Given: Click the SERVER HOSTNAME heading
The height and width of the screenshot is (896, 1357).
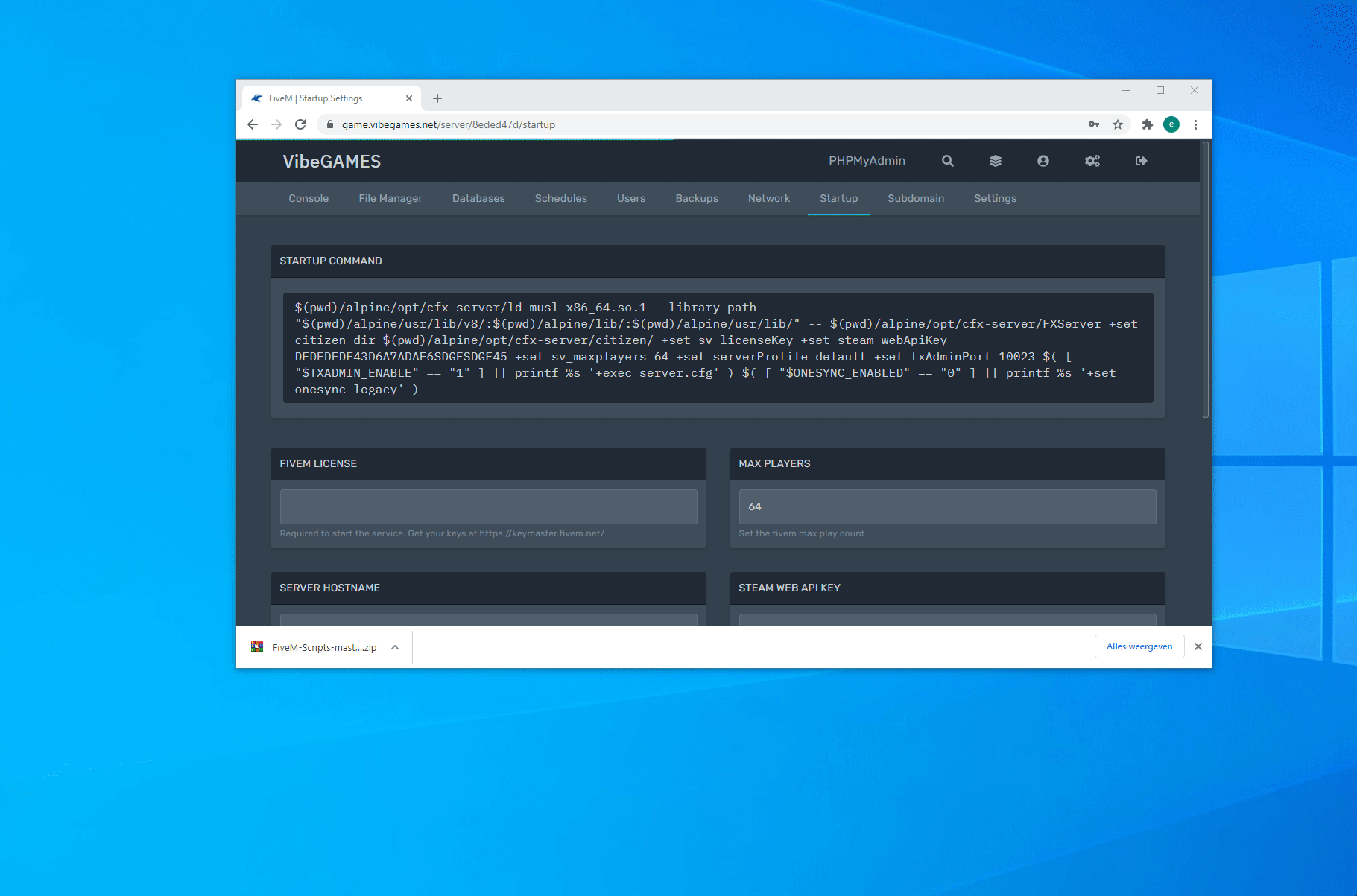Looking at the screenshot, I should pos(330,588).
